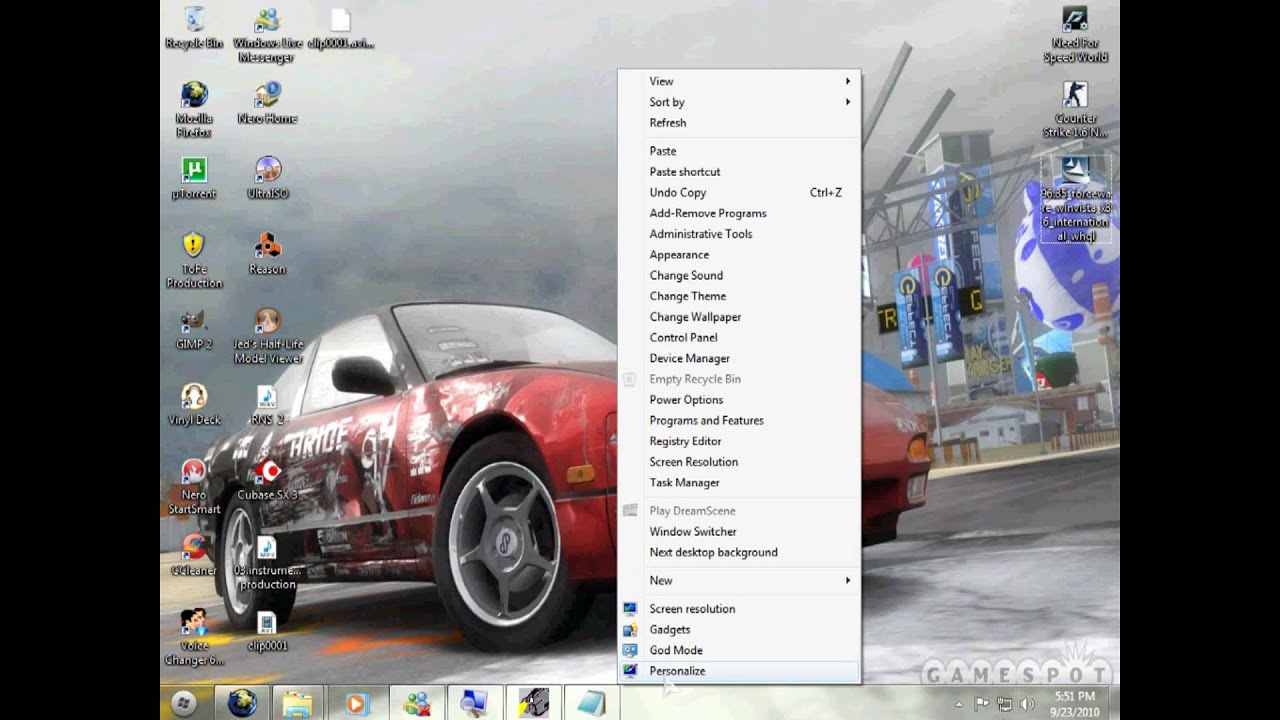Screen dimensions: 1280x720
Task: Select Undo Copy menu entry
Action: (739, 192)
